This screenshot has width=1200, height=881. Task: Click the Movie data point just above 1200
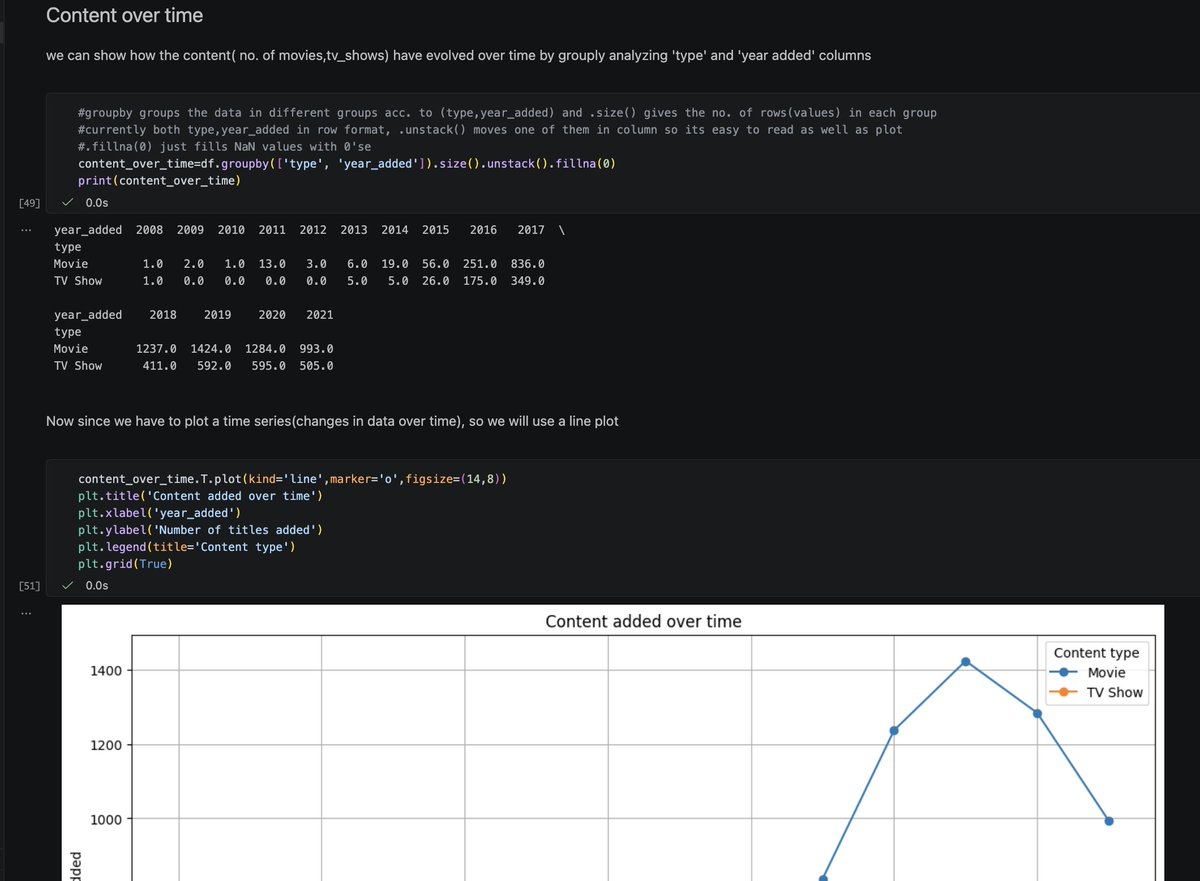coord(894,730)
